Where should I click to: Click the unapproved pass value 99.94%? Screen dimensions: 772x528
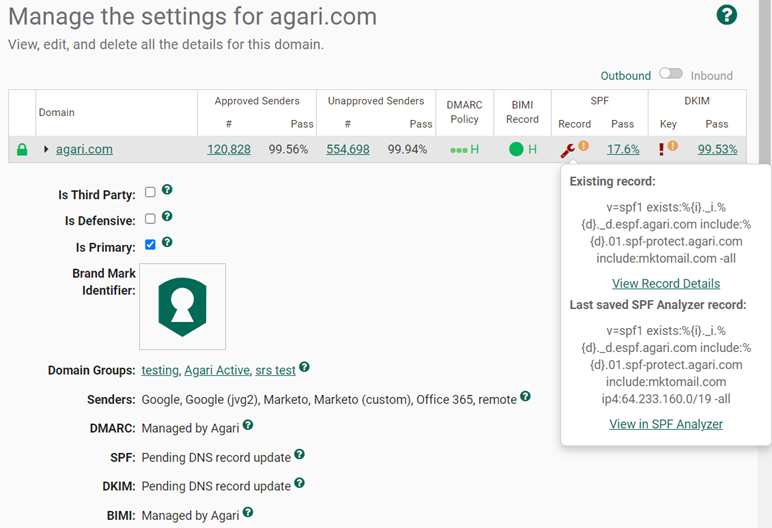coord(407,149)
